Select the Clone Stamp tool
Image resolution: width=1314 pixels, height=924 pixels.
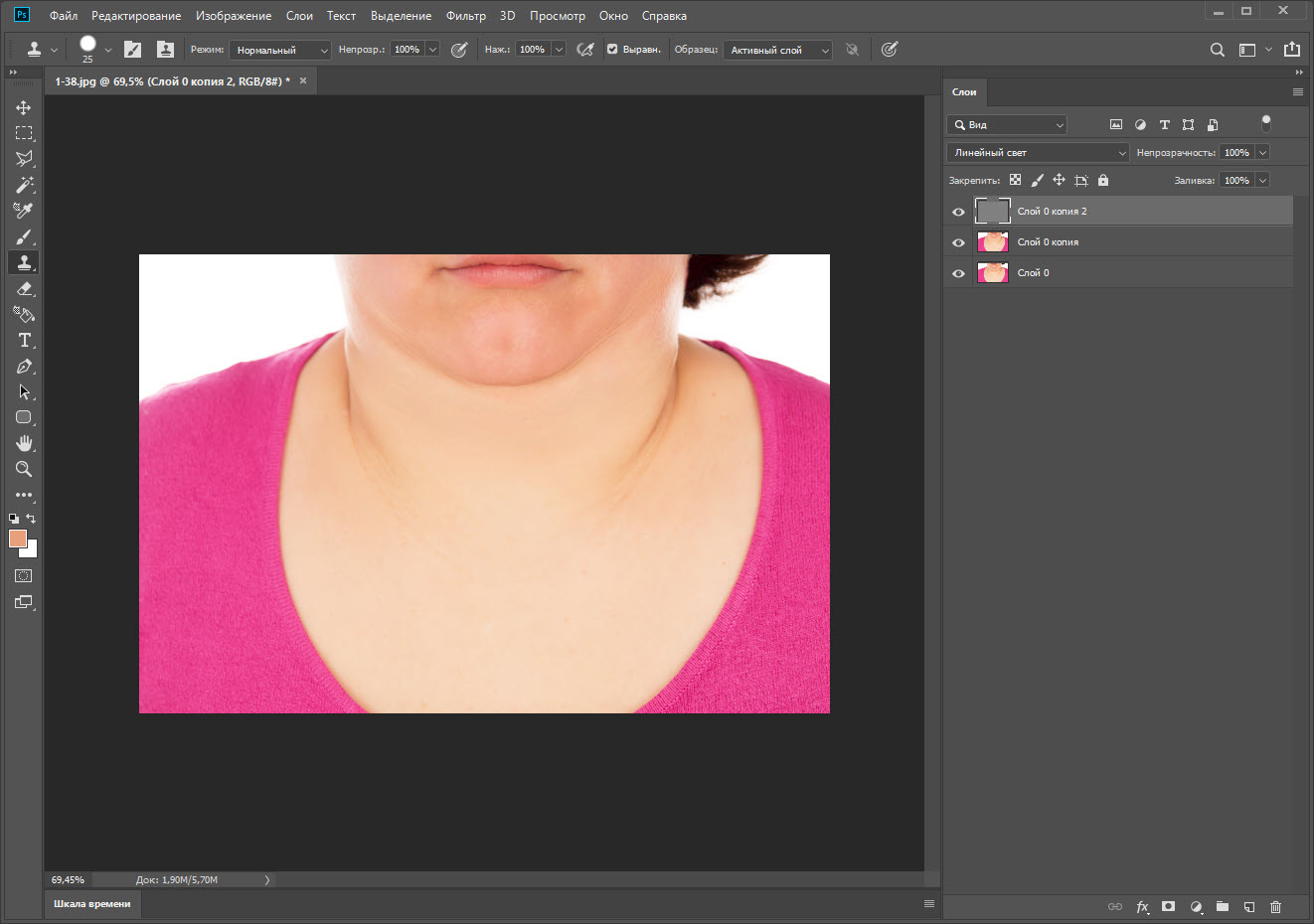click(24, 262)
